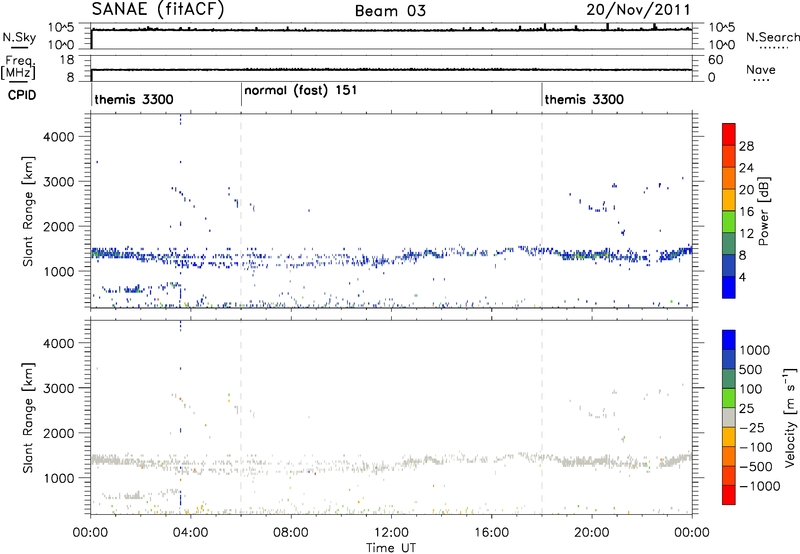Image resolution: width=800 pixels, height=554 pixels.
Task: Pick the red bottom of velocity colorbar
Action: [x=729, y=495]
